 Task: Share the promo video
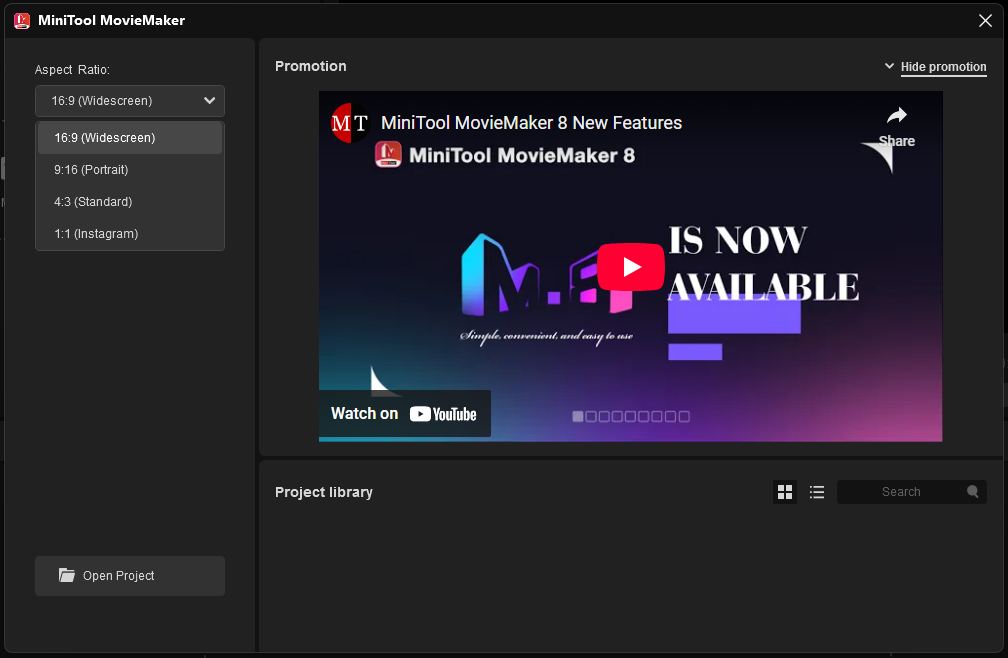tap(897, 127)
